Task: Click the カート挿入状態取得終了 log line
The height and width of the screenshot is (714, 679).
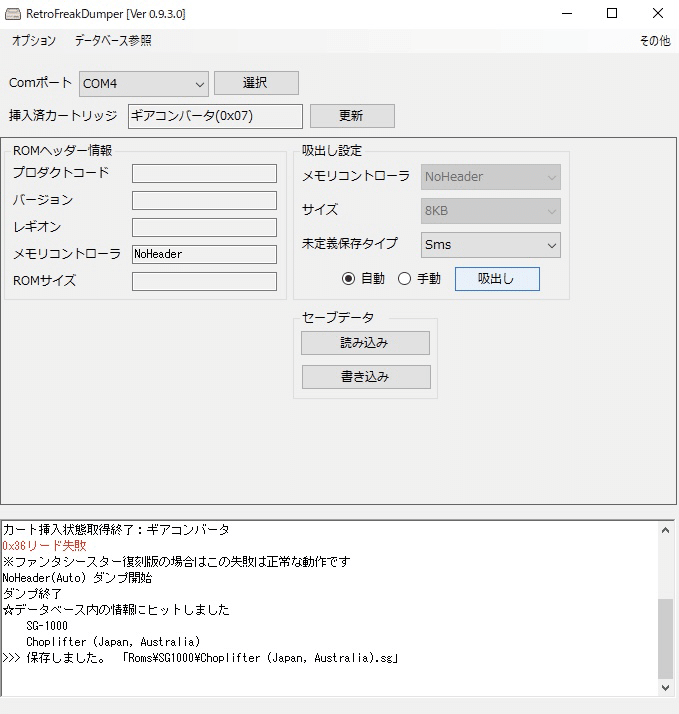Action: tap(116, 530)
